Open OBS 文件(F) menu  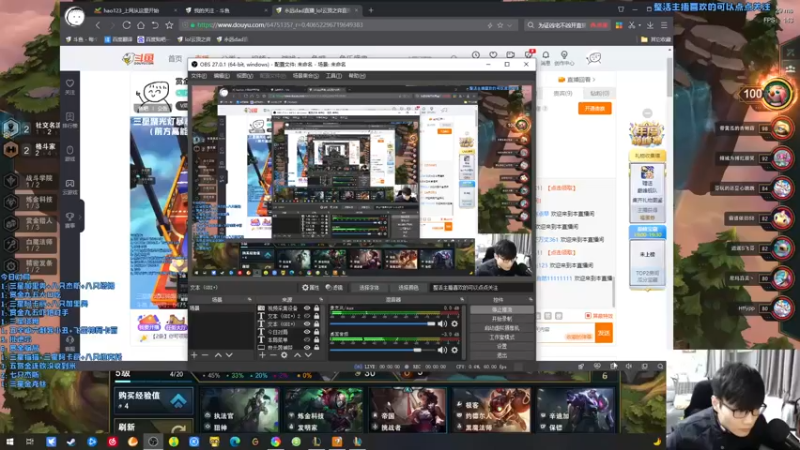click(198, 76)
